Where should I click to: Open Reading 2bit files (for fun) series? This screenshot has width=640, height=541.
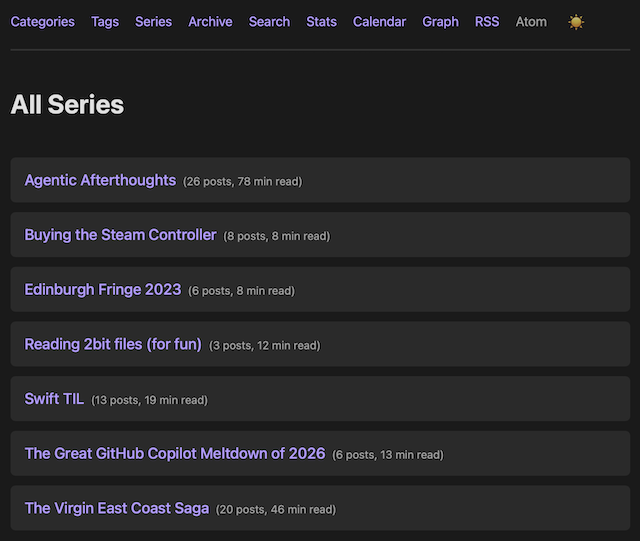point(113,344)
